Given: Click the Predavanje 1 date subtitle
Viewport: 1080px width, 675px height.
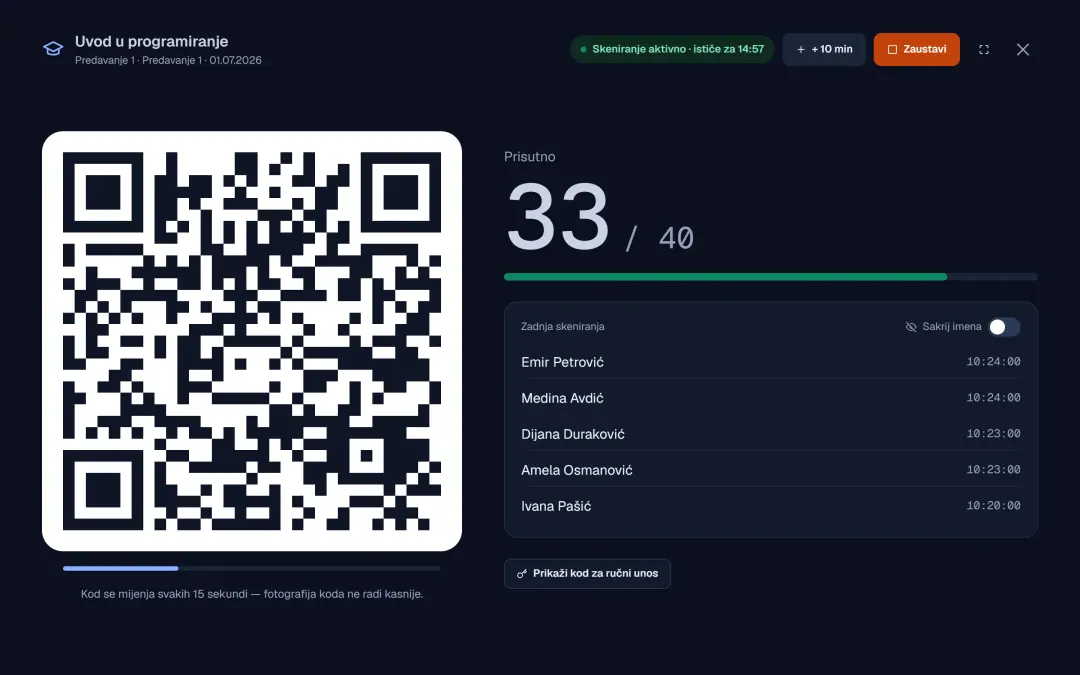Looking at the screenshot, I should click(x=168, y=60).
